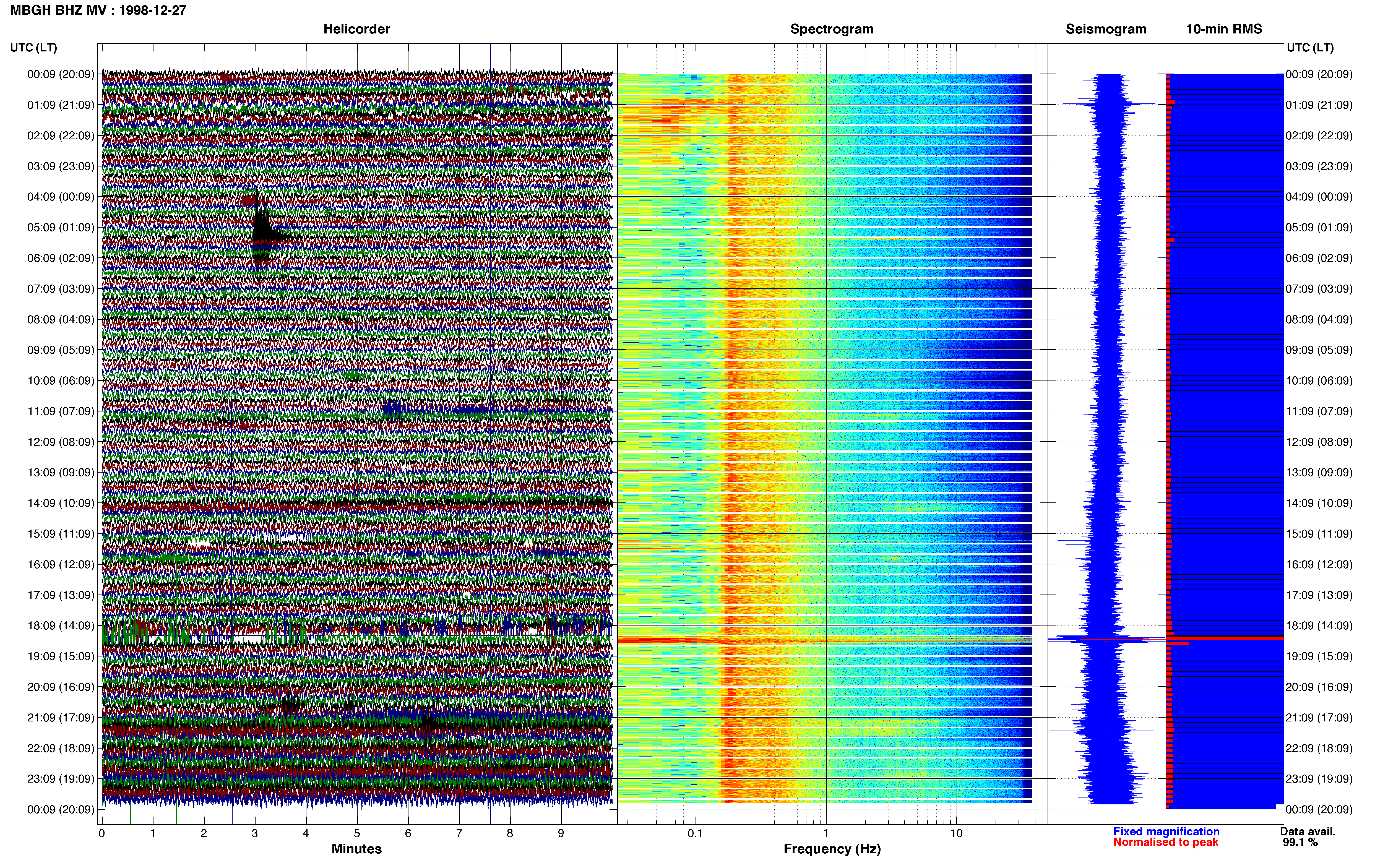This screenshot has height=868, width=1388.
Task: Click the minute '9' tick on helicorder axis
Action: 561,833
